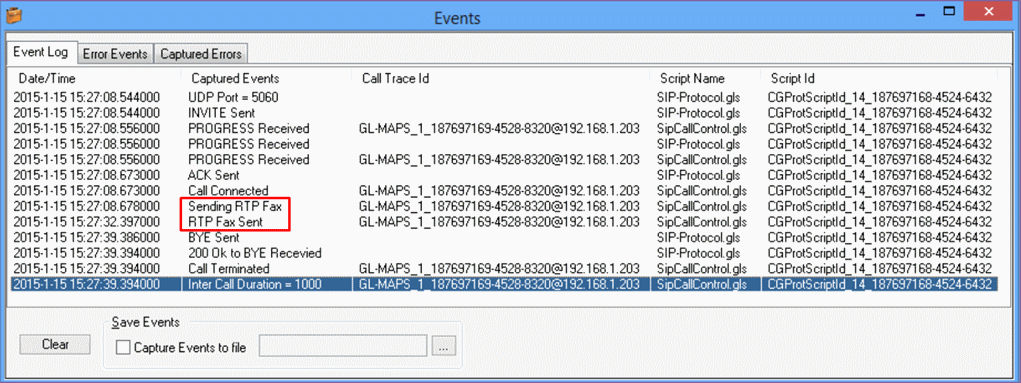Screen dimensions: 1021x383
Task: Click SipCallControl.gls in Call Connected row
Action: coord(702,191)
